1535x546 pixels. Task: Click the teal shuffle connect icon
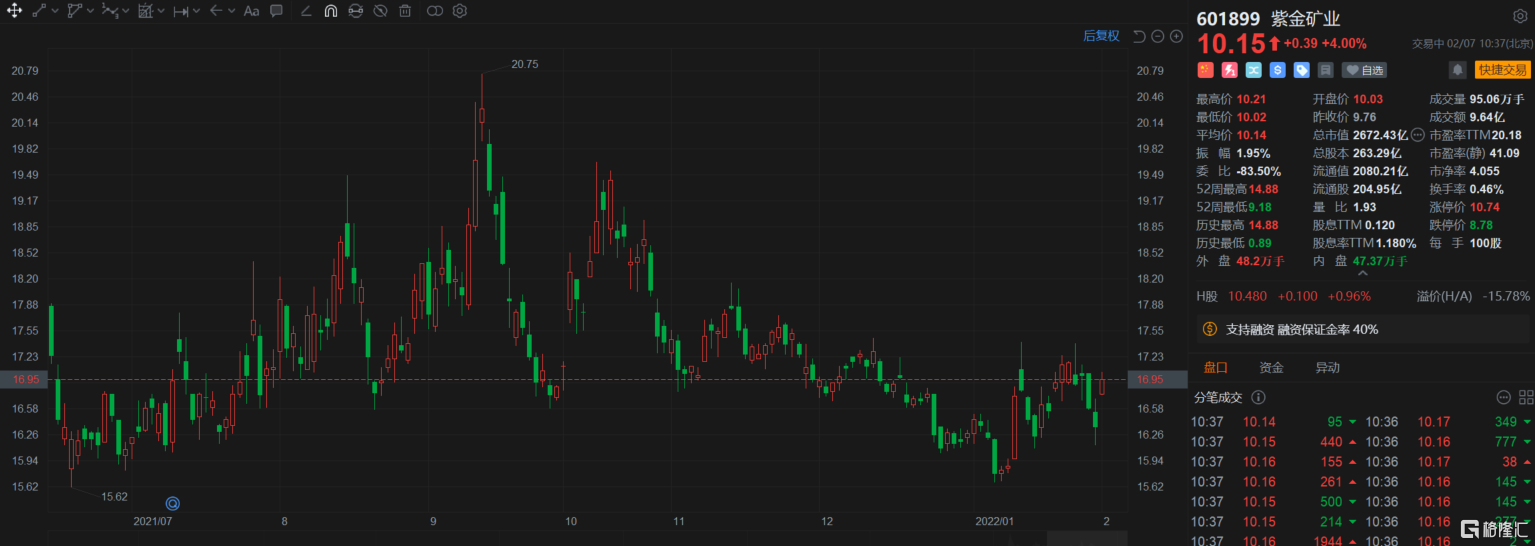tap(1253, 70)
